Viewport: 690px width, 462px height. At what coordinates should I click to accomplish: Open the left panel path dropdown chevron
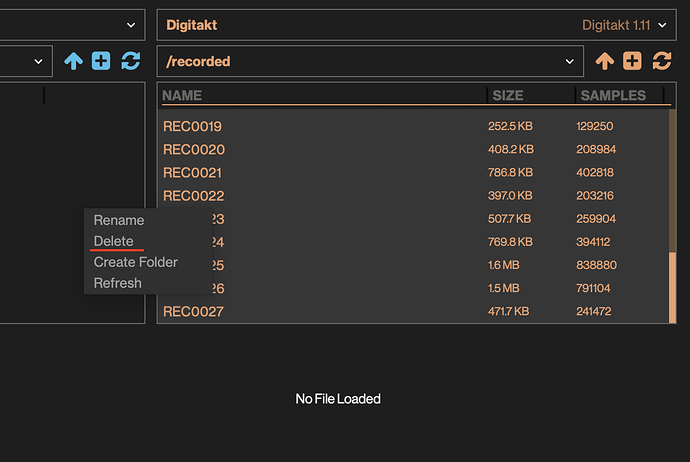click(38, 61)
